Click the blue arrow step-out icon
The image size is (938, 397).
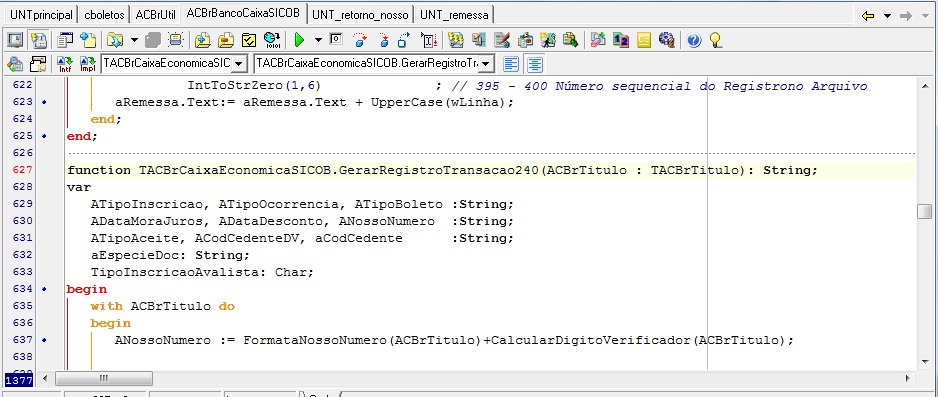(x=404, y=40)
